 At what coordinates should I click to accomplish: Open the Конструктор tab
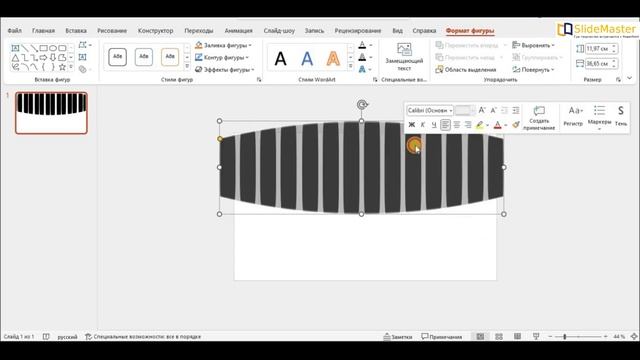tap(156, 31)
